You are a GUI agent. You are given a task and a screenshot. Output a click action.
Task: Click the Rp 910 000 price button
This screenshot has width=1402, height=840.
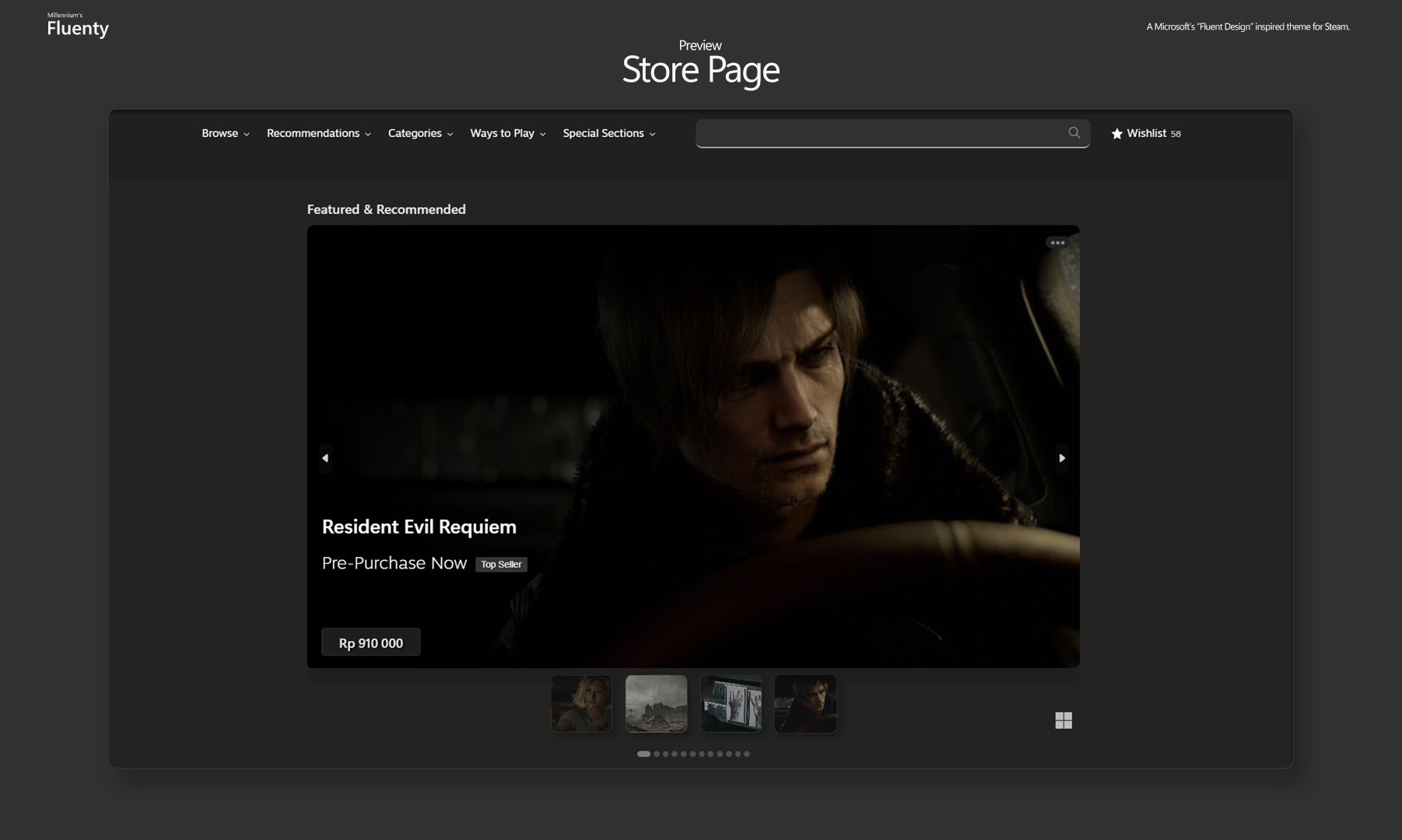371,642
